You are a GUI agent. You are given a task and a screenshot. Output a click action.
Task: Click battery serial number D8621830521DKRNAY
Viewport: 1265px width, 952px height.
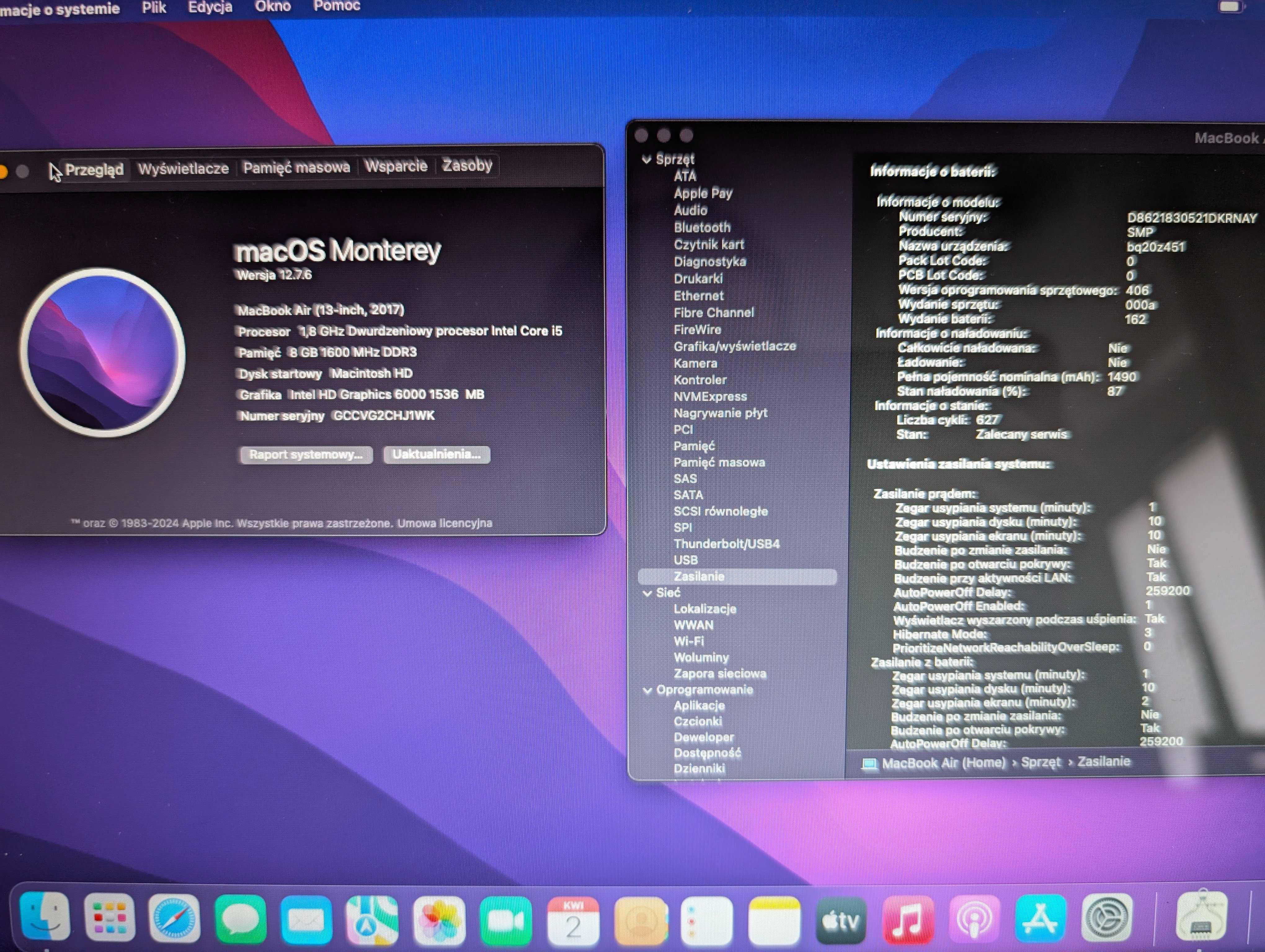point(1192,218)
